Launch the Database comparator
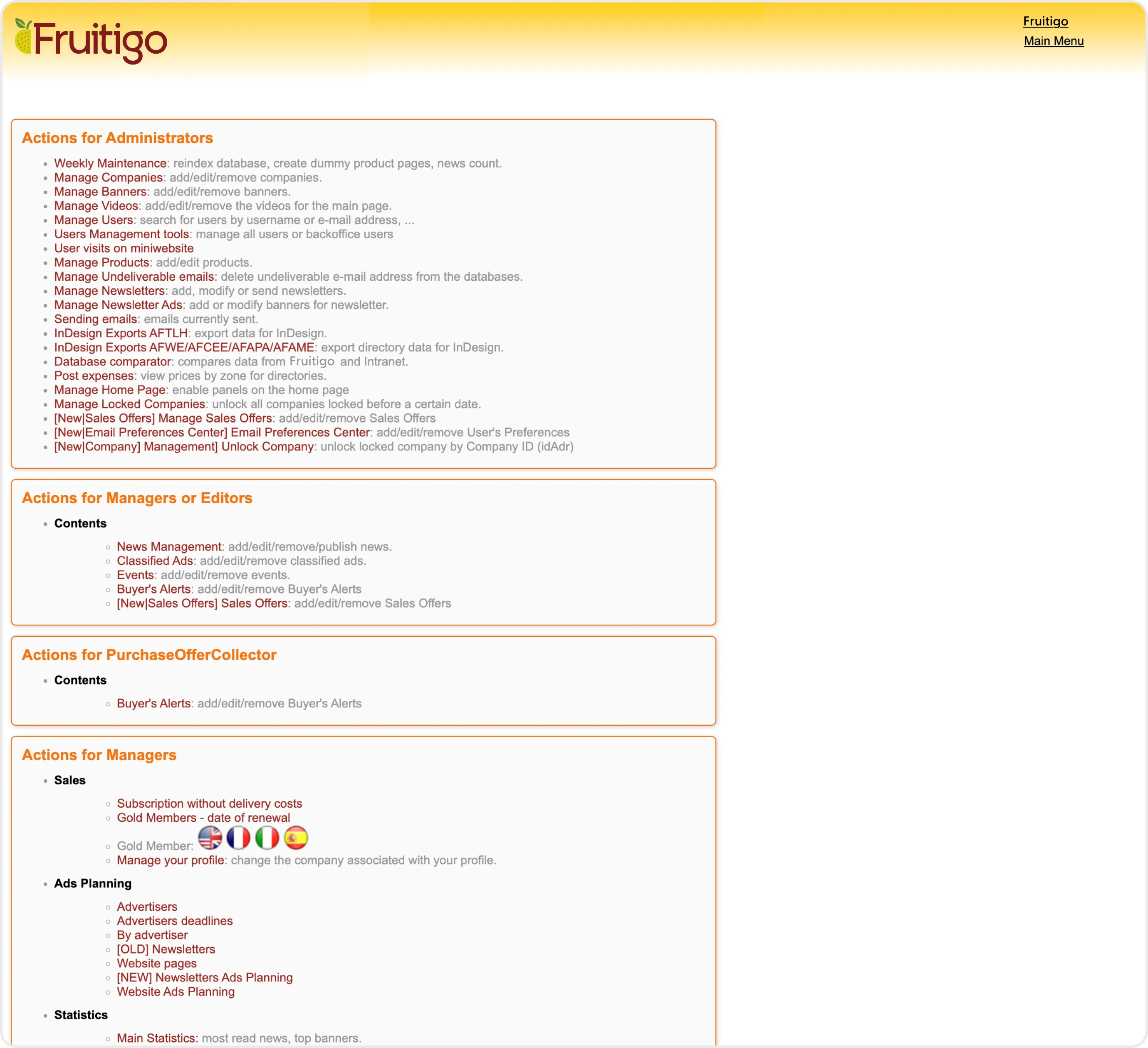Screen dimensions: 1148x1048 pyautogui.click(x=112, y=362)
